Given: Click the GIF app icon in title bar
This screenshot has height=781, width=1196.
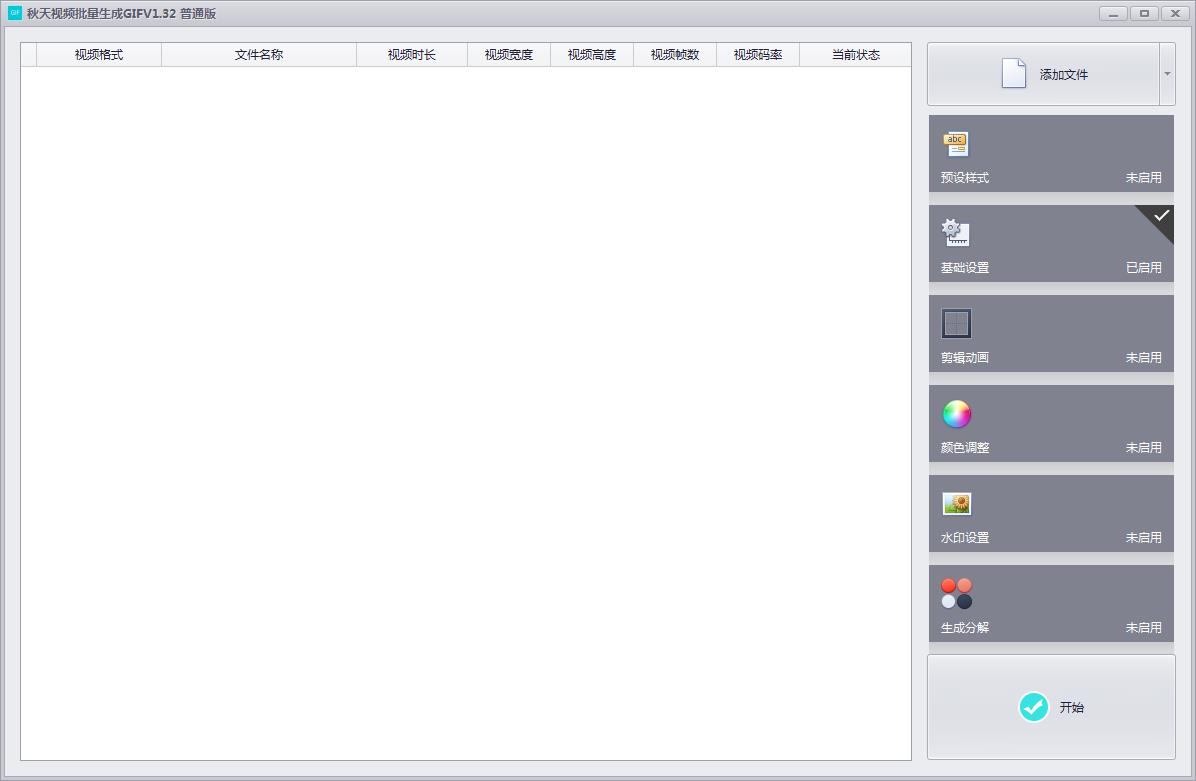Looking at the screenshot, I should (14, 13).
